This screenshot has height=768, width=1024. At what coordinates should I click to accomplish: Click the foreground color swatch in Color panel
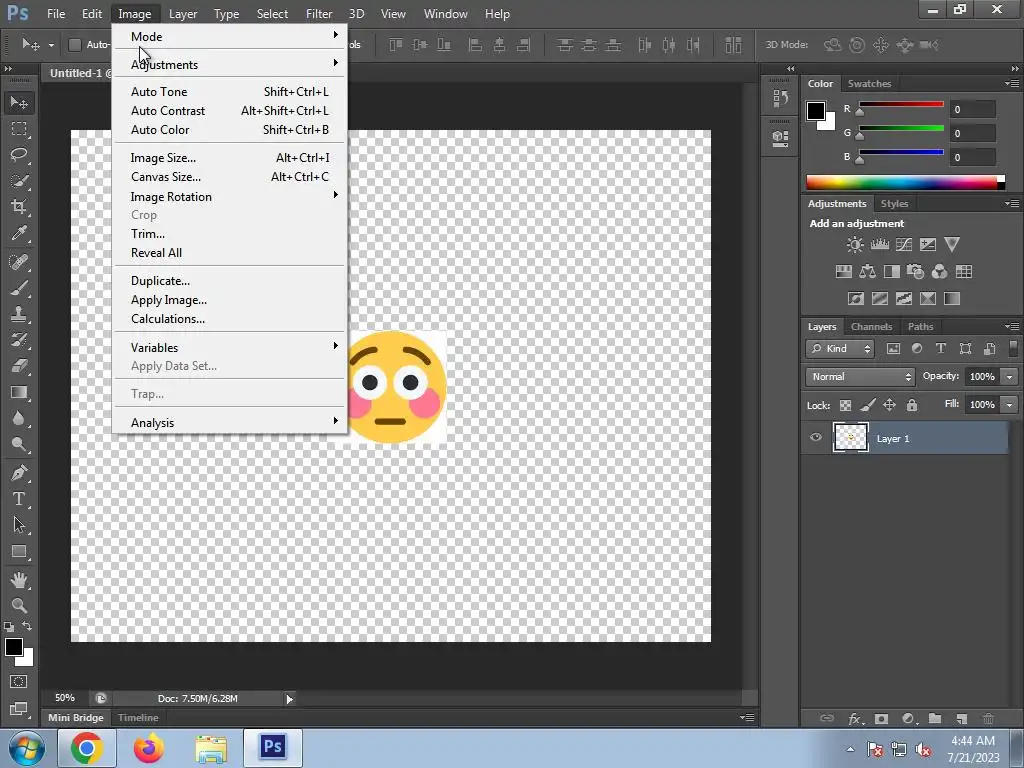[816, 111]
